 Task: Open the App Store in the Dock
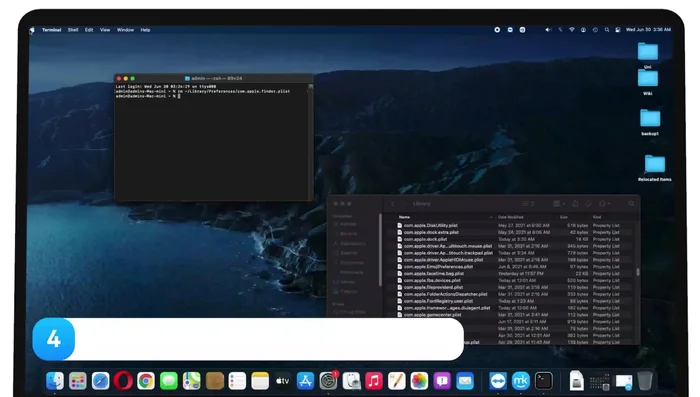(305, 381)
